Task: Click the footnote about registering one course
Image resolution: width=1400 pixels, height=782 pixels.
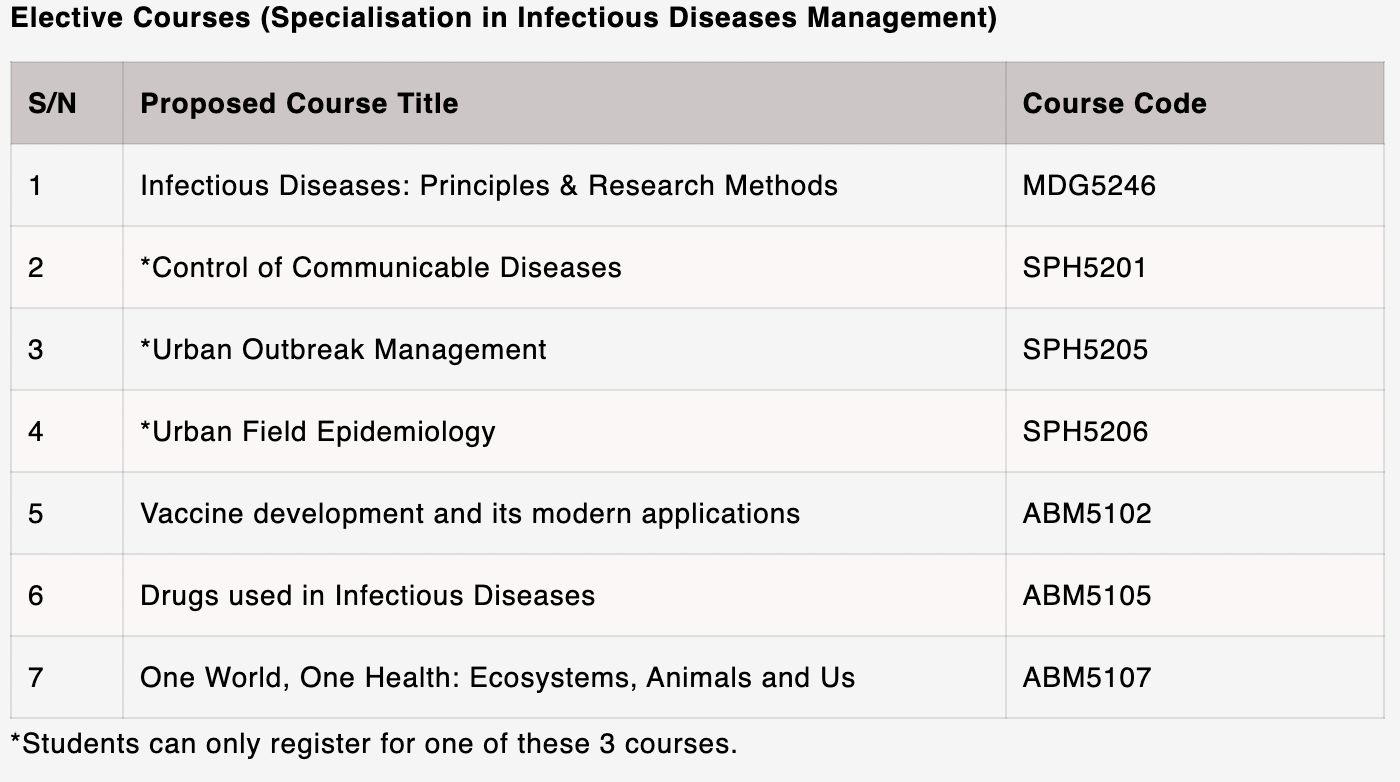Action: click(373, 744)
